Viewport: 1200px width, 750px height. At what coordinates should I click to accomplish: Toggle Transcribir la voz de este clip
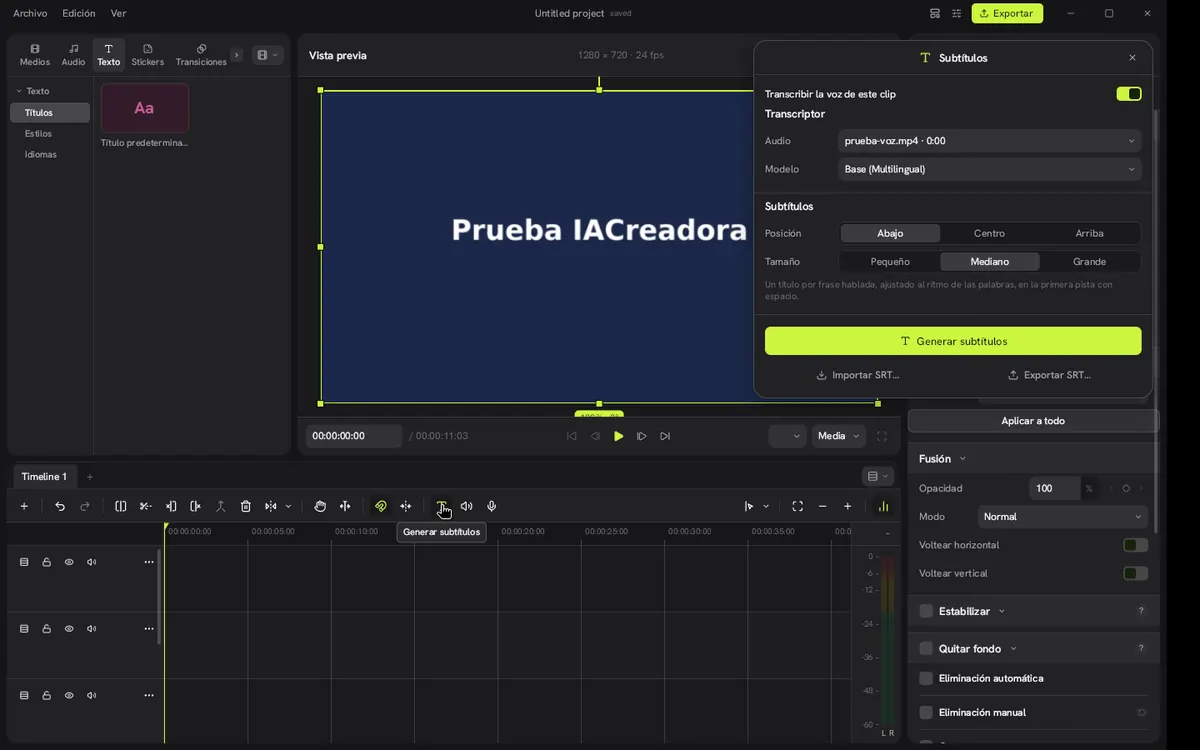pos(1129,94)
